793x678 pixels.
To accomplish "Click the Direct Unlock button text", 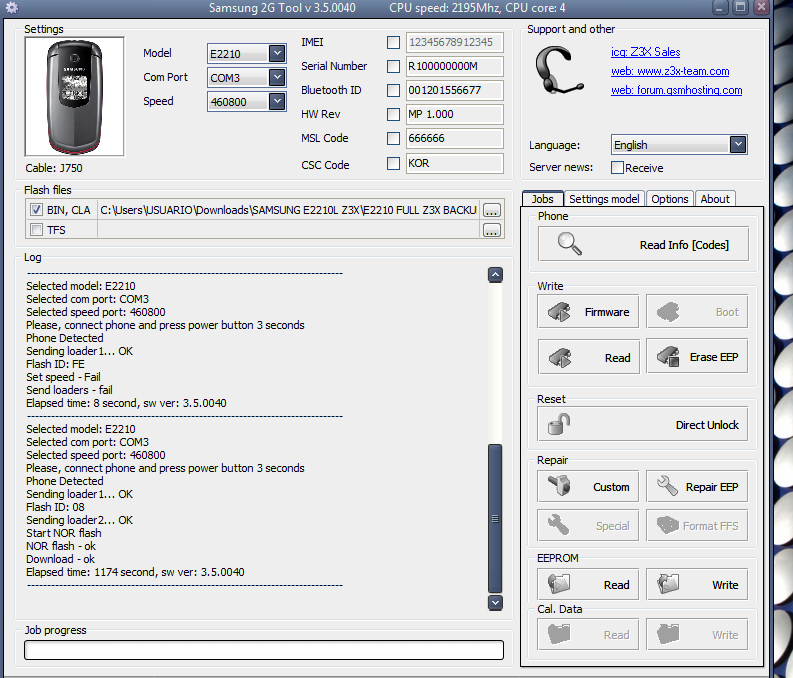I will coord(707,425).
